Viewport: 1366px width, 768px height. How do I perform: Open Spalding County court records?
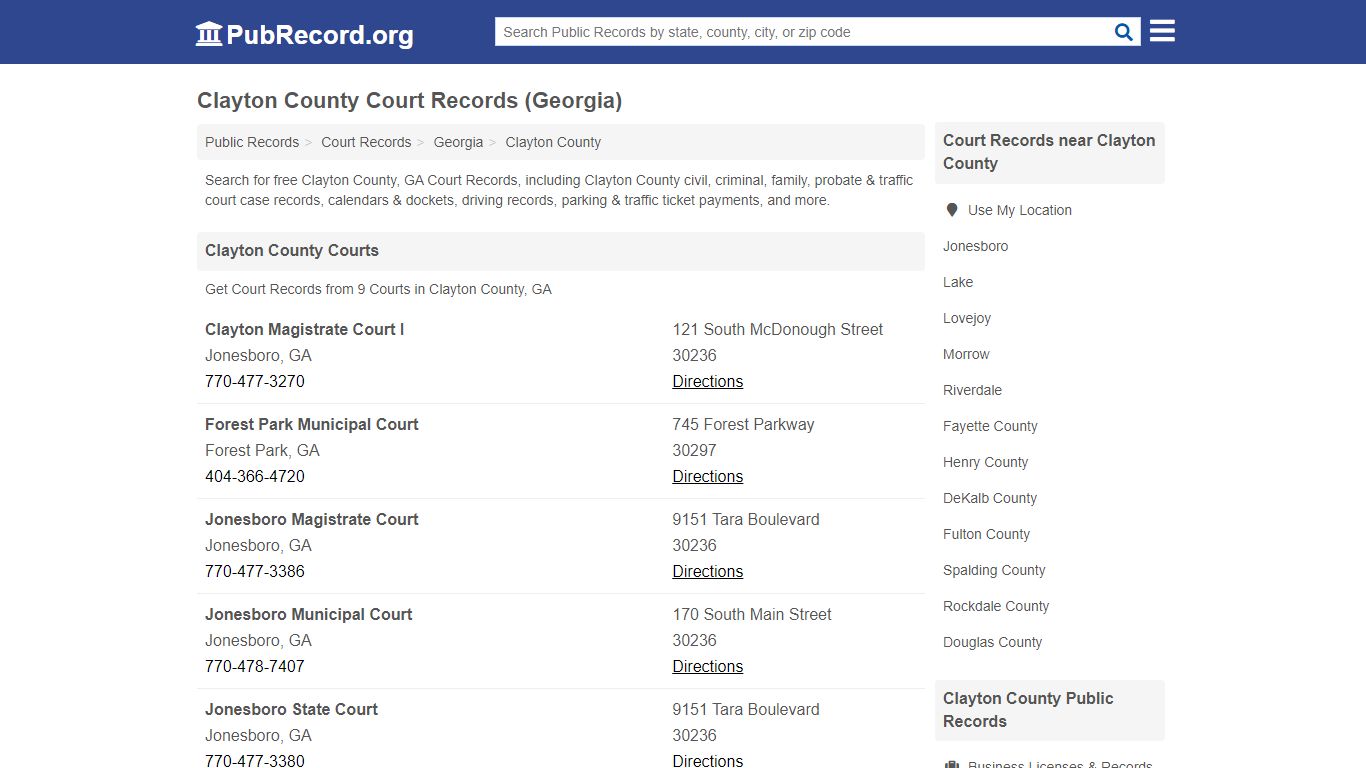[x=994, y=570]
